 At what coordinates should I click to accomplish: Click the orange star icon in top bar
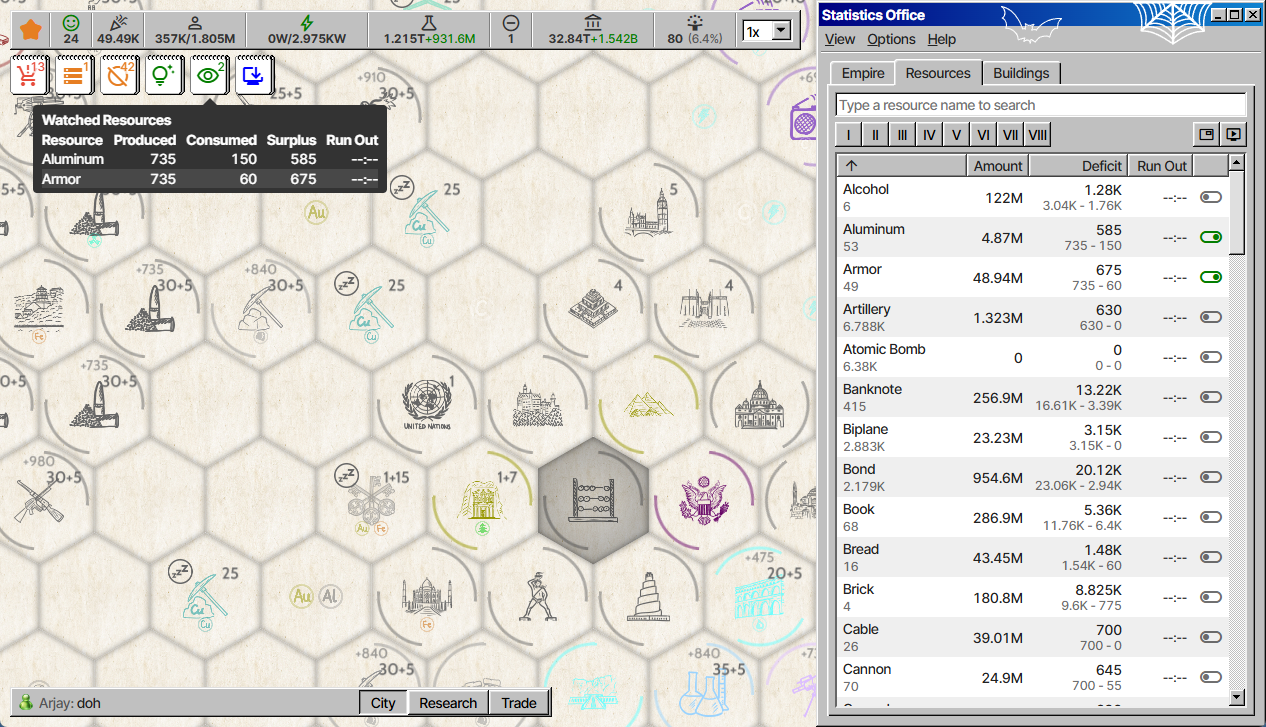click(x=30, y=30)
